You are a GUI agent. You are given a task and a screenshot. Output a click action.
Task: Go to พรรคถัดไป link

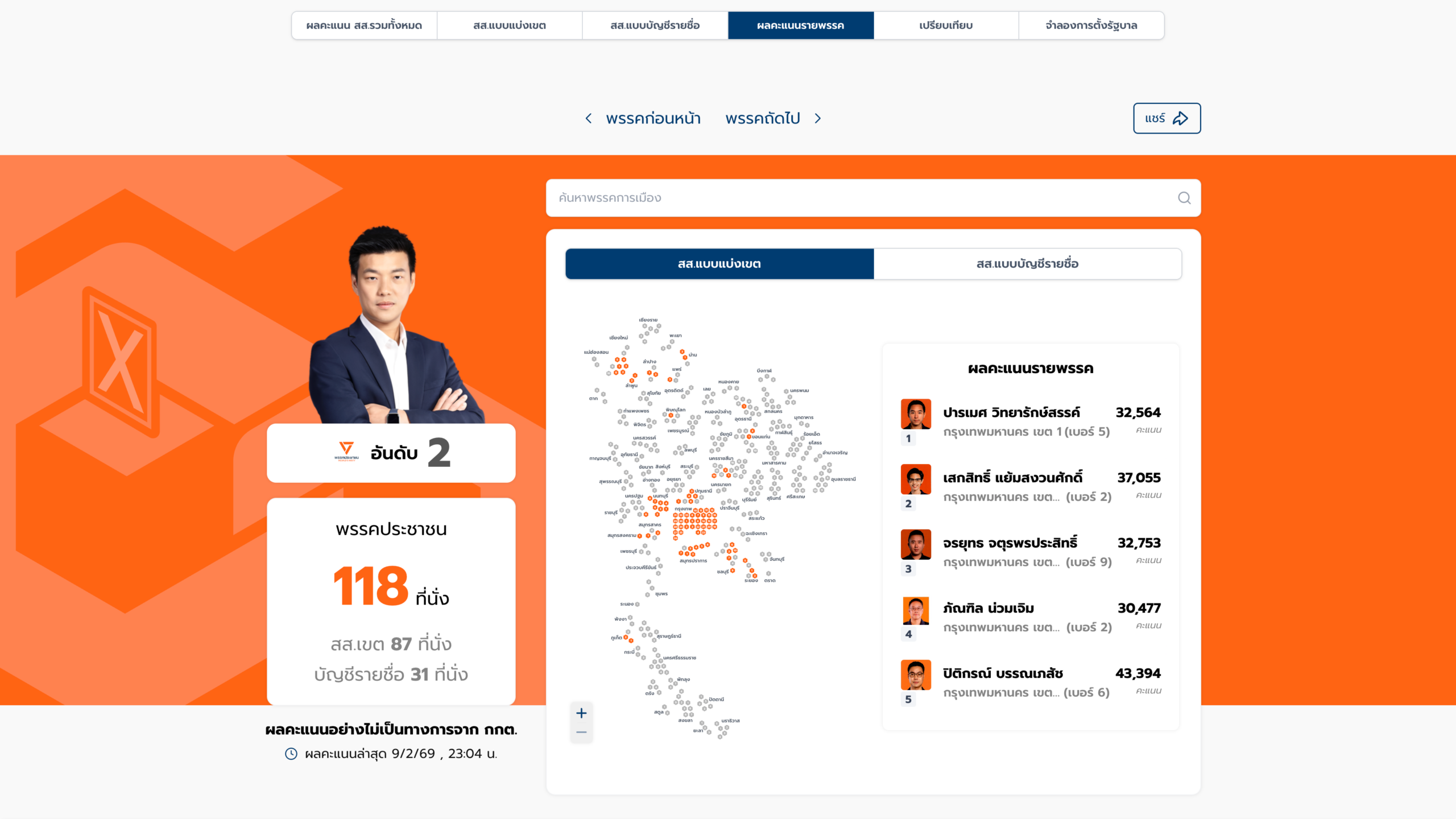click(x=763, y=118)
